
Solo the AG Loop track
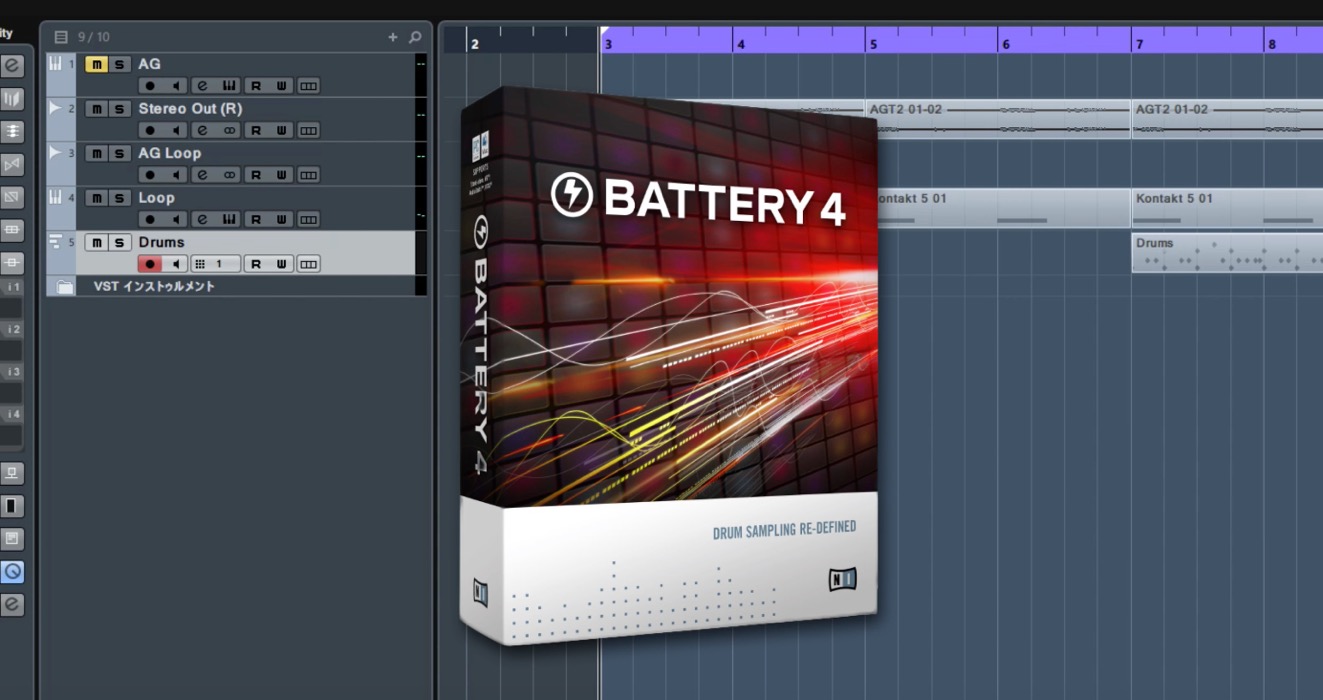point(119,153)
